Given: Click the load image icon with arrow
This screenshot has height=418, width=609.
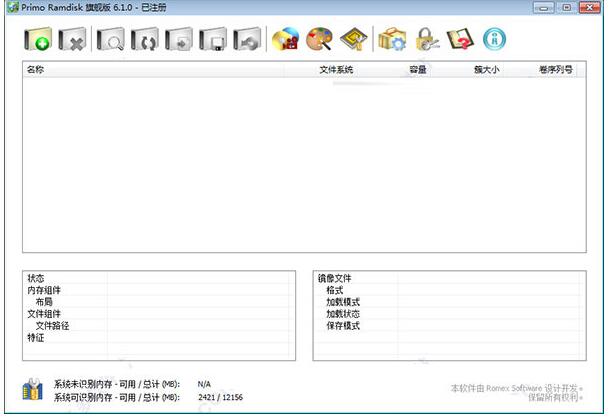Looking at the screenshot, I should tap(179, 39).
